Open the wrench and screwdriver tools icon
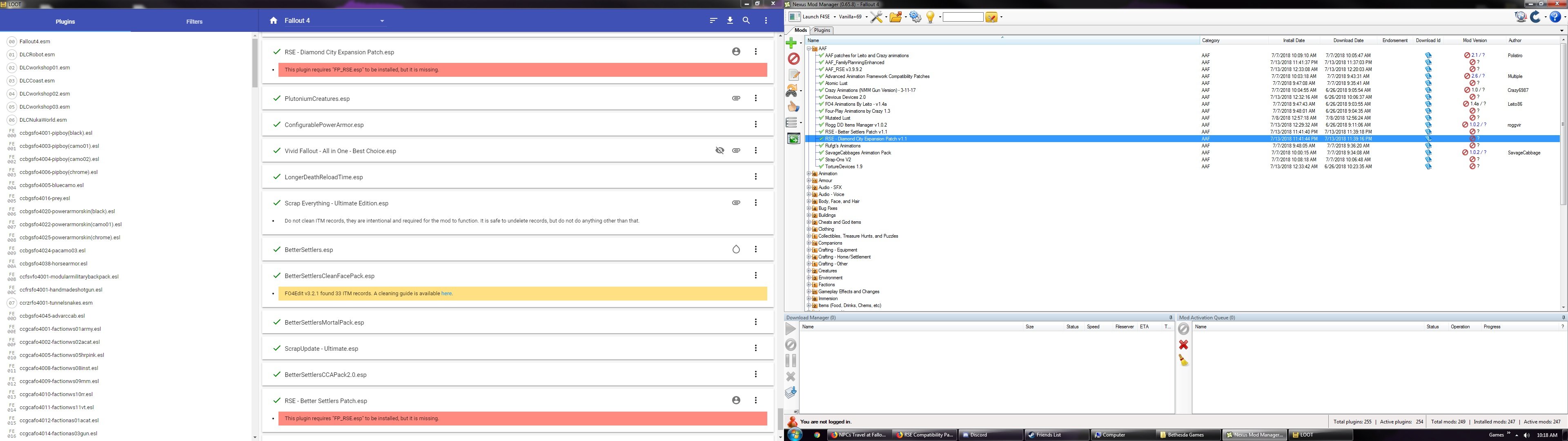This screenshot has width=1568, height=441. tap(876, 17)
